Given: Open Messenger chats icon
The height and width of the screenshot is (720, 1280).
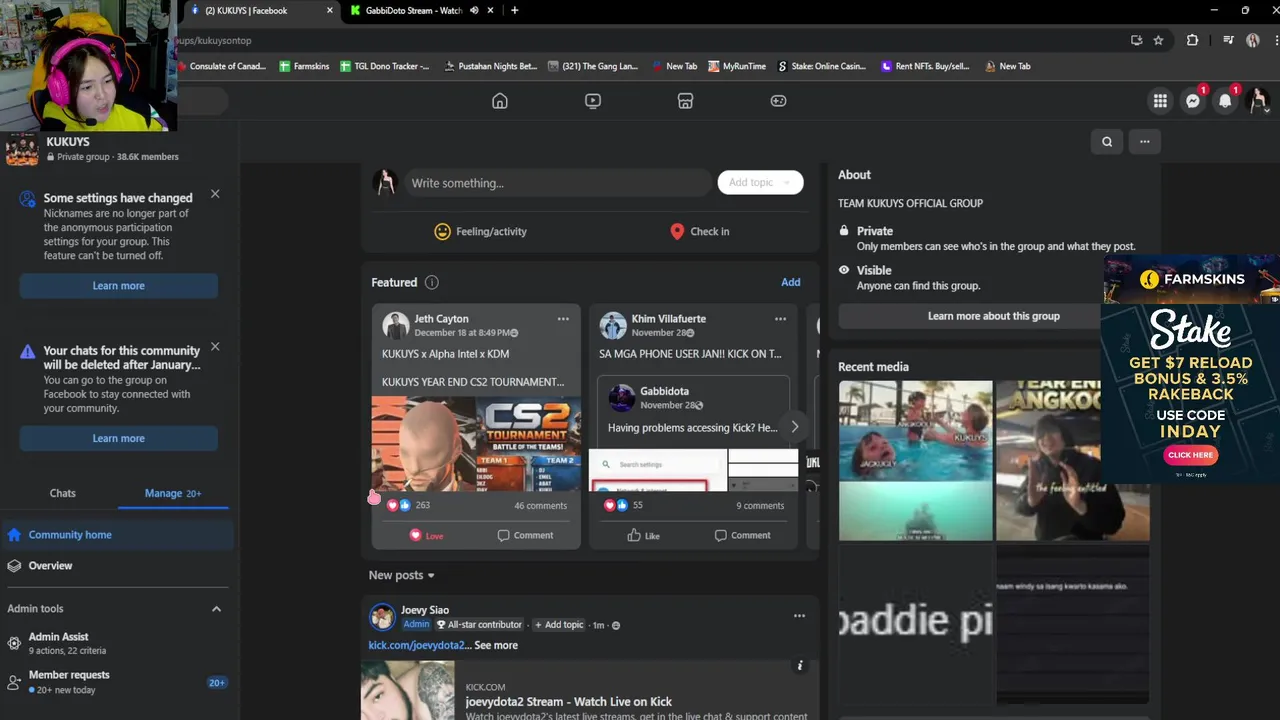Looking at the screenshot, I should (1193, 101).
